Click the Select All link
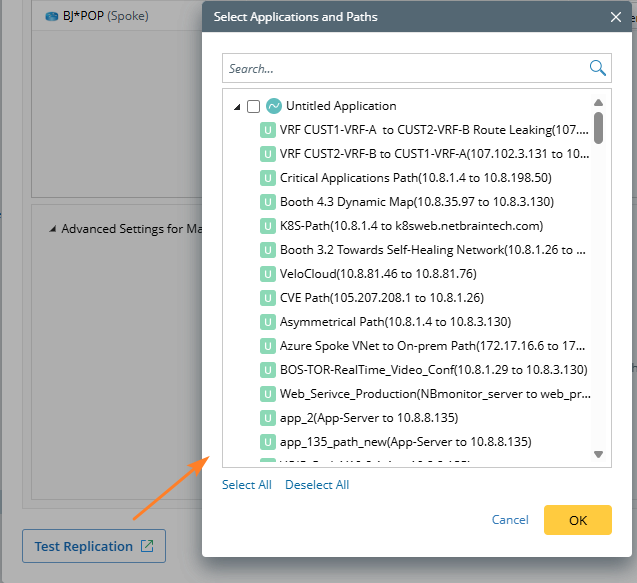The image size is (637, 583). [x=246, y=485]
